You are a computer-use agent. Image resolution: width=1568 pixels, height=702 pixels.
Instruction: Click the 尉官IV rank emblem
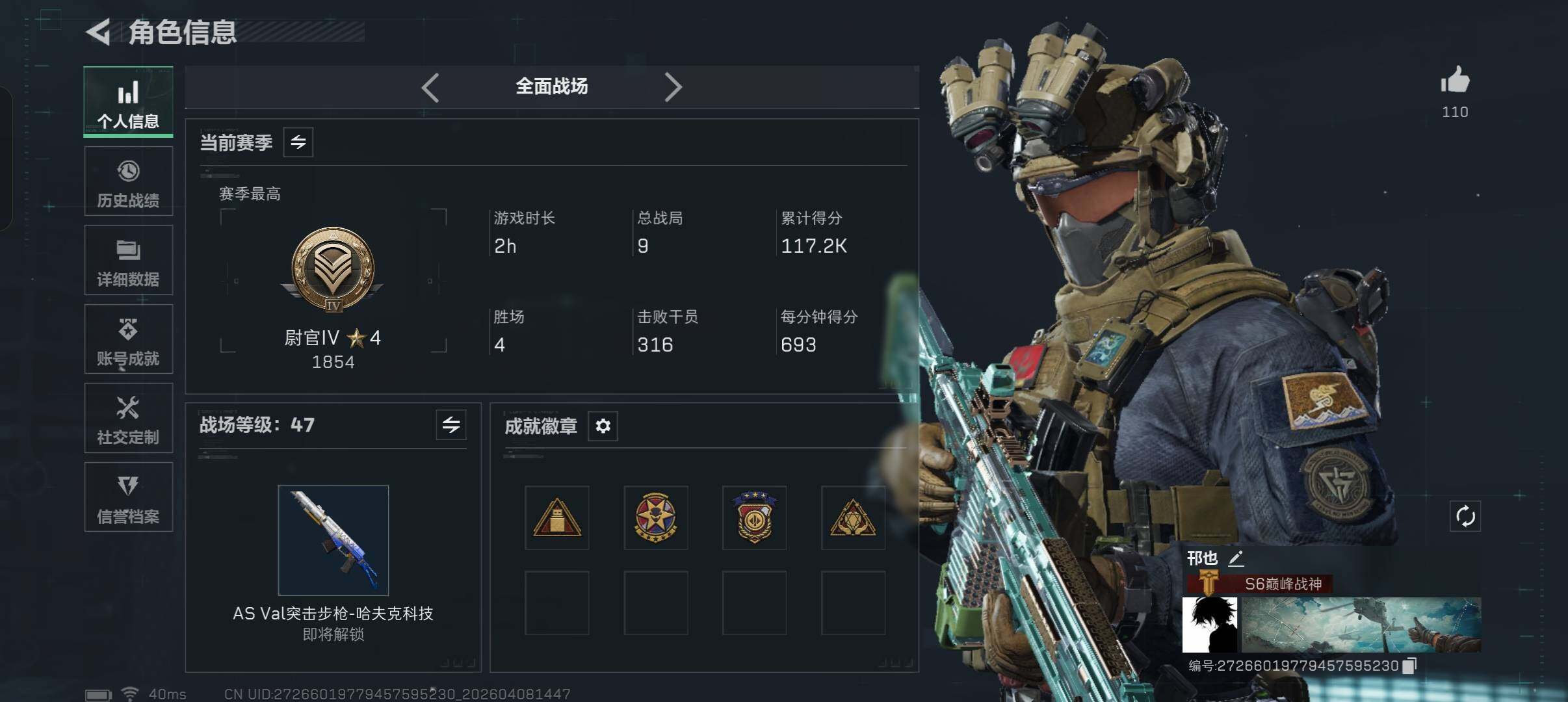[333, 270]
